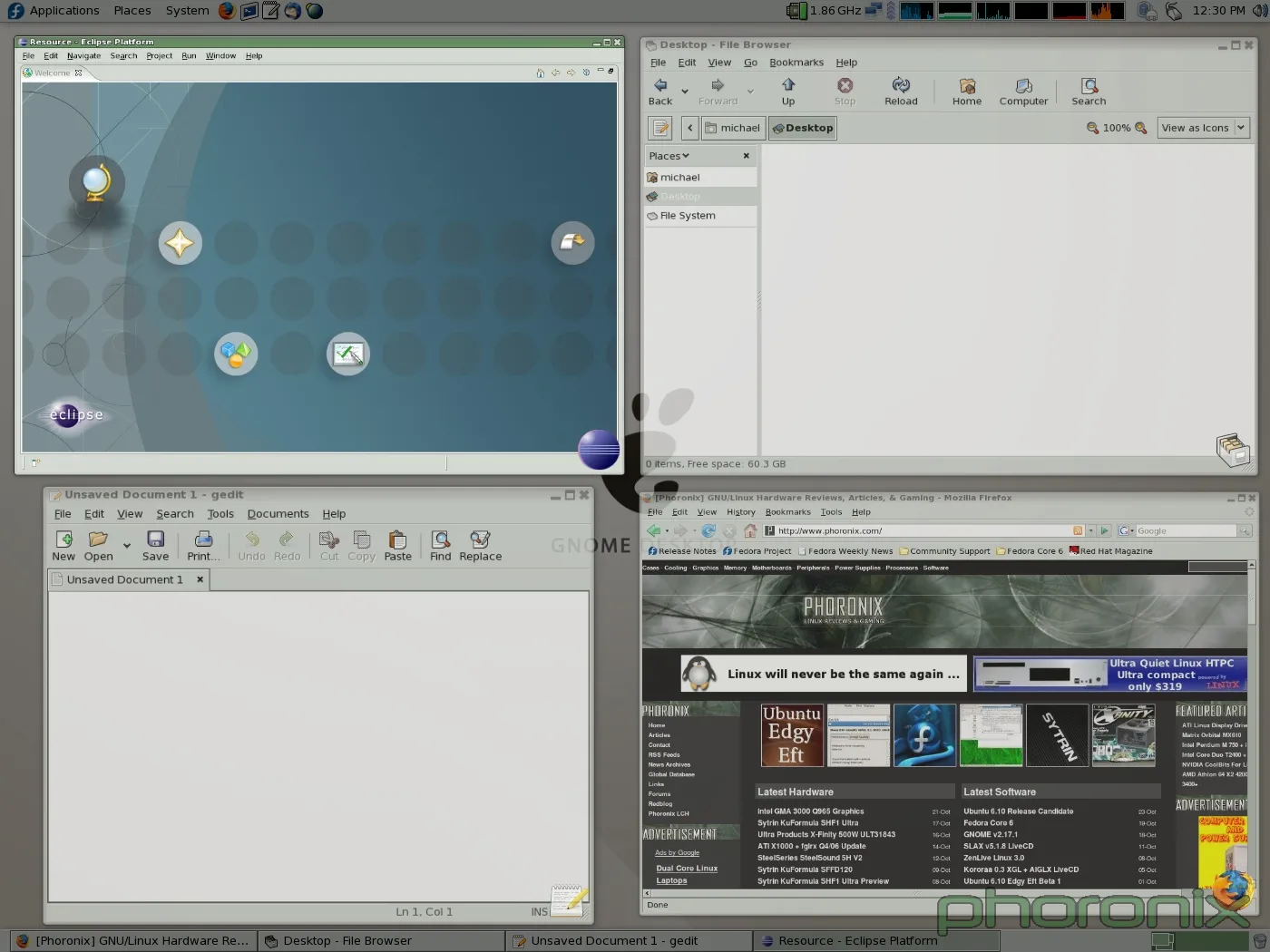Open Red Hat Magazine bookmark
This screenshot has height=952, width=1270.
pos(1111,551)
